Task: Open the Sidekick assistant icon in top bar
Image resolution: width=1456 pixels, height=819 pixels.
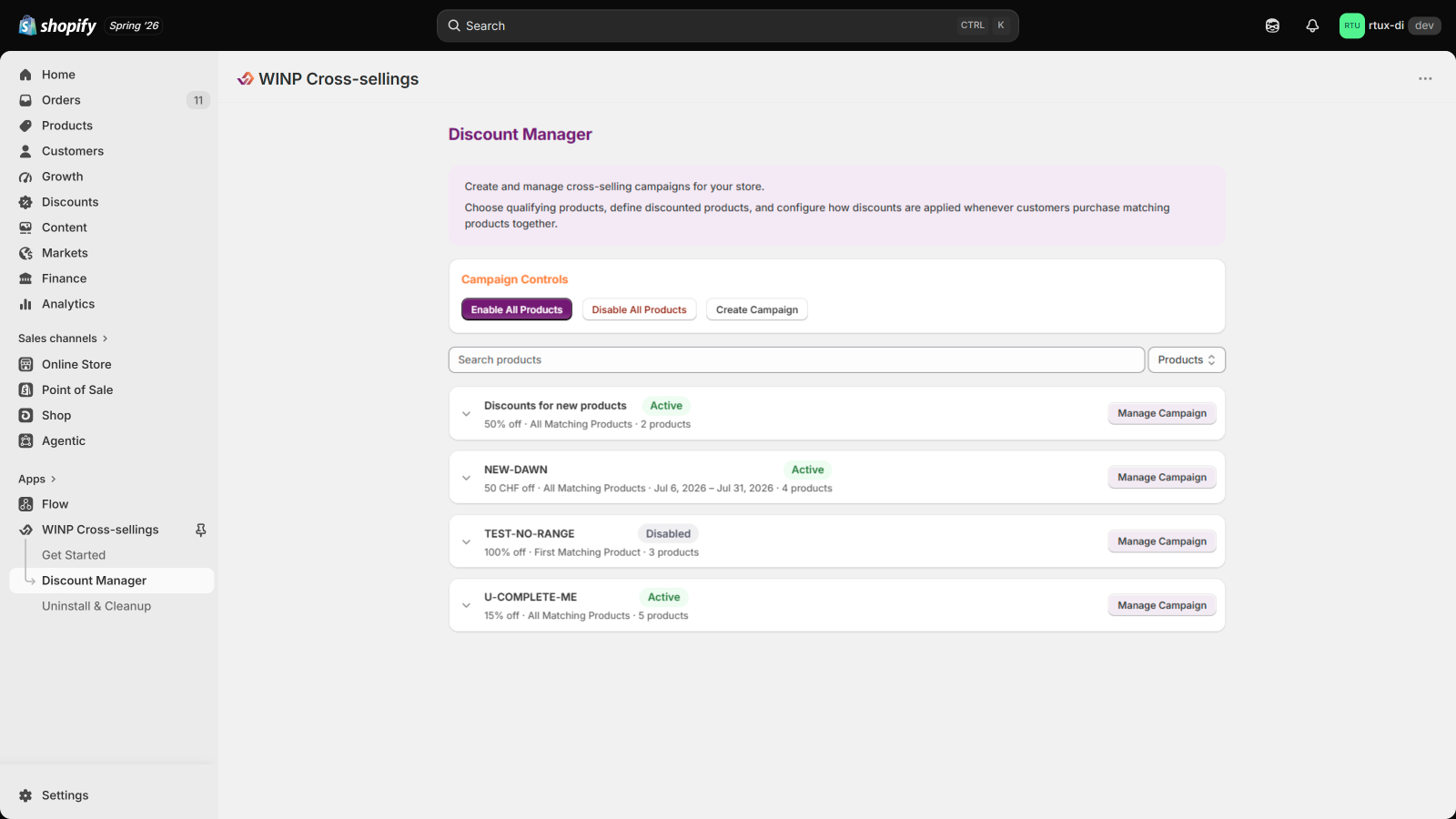Action: click(x=1272, y=25)
